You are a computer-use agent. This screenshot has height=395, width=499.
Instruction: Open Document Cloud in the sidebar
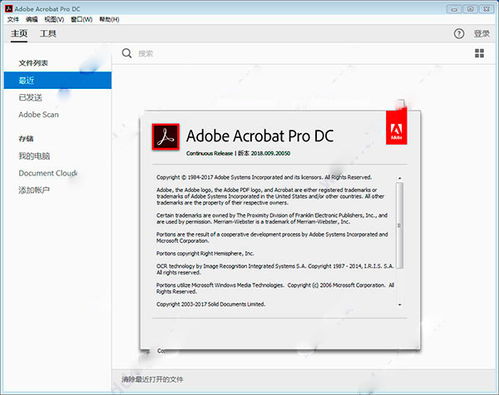click(48, 173)
